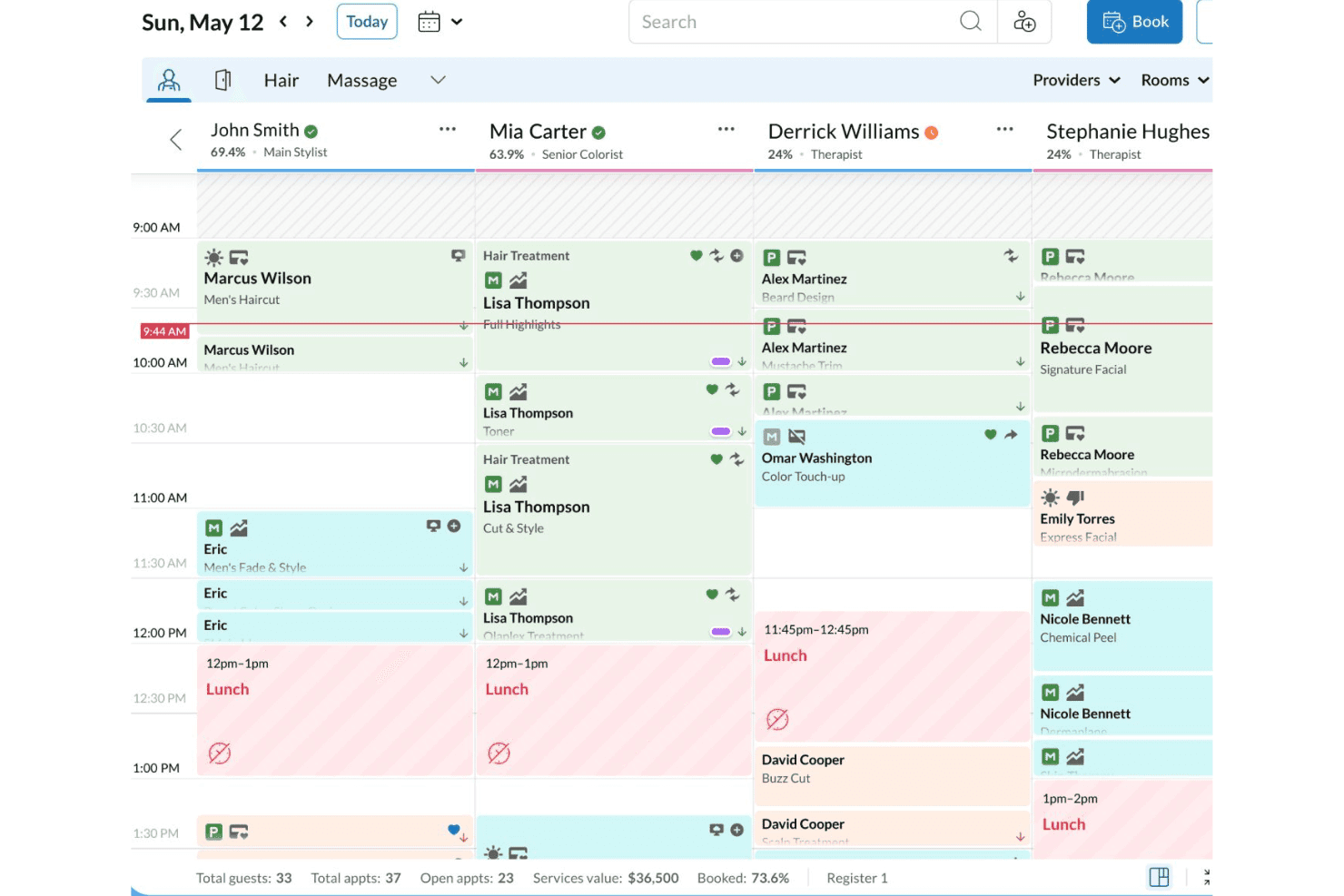The width and height of the screenshot is (1344, 896).
Task: Open John Smith's three-dot options menu
Action: point(448,130)
